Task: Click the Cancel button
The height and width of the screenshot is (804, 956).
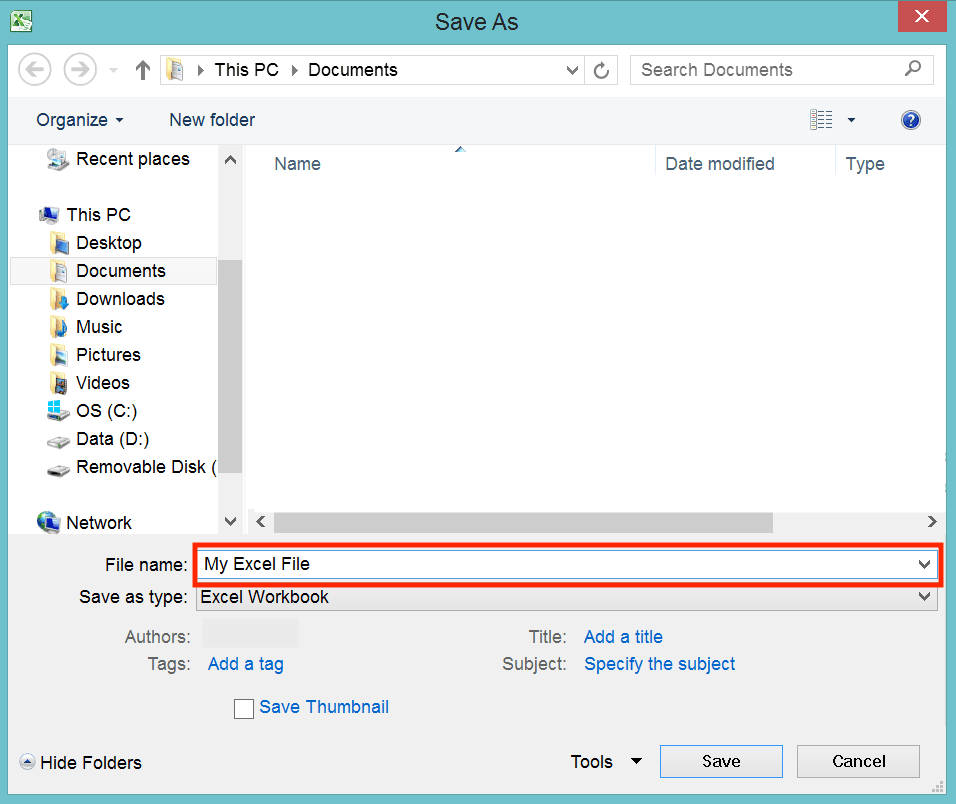Action: click(x=858, y=761)
